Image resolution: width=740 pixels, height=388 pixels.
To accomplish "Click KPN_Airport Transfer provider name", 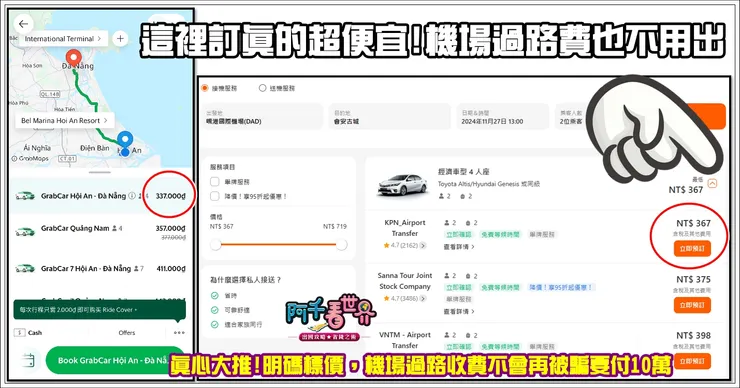I will (x=405, y=228).
